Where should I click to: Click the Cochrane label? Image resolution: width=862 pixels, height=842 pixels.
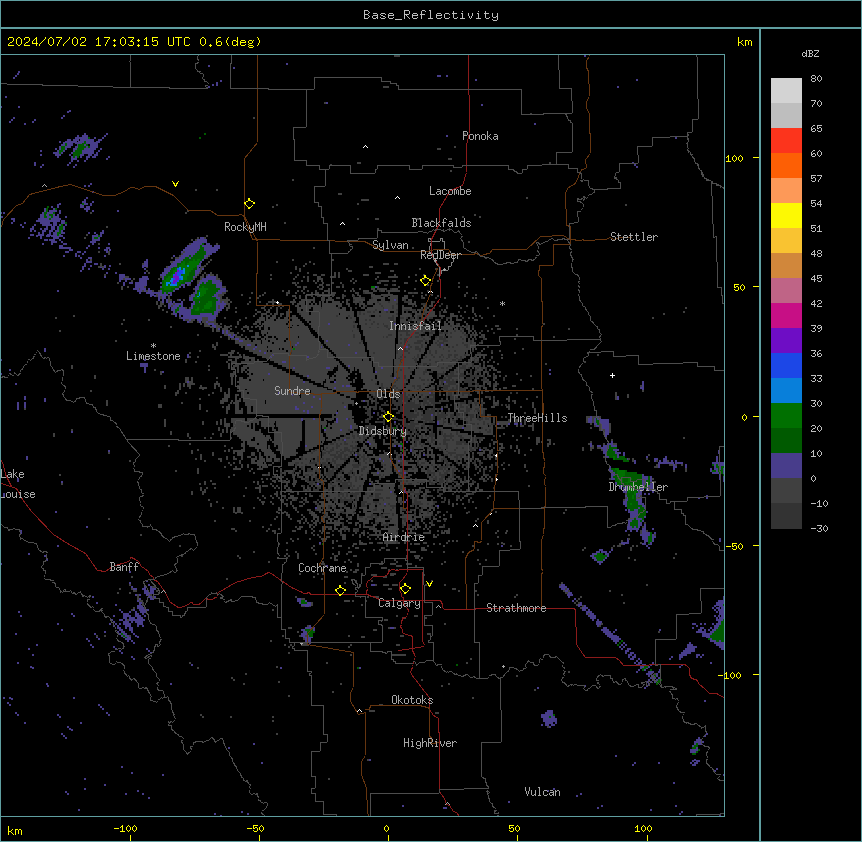[322, 568]
